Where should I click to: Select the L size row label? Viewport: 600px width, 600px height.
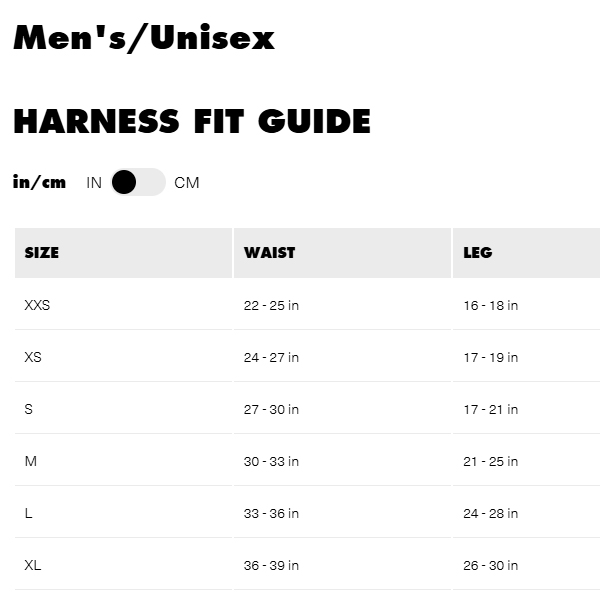coord(28,513)
